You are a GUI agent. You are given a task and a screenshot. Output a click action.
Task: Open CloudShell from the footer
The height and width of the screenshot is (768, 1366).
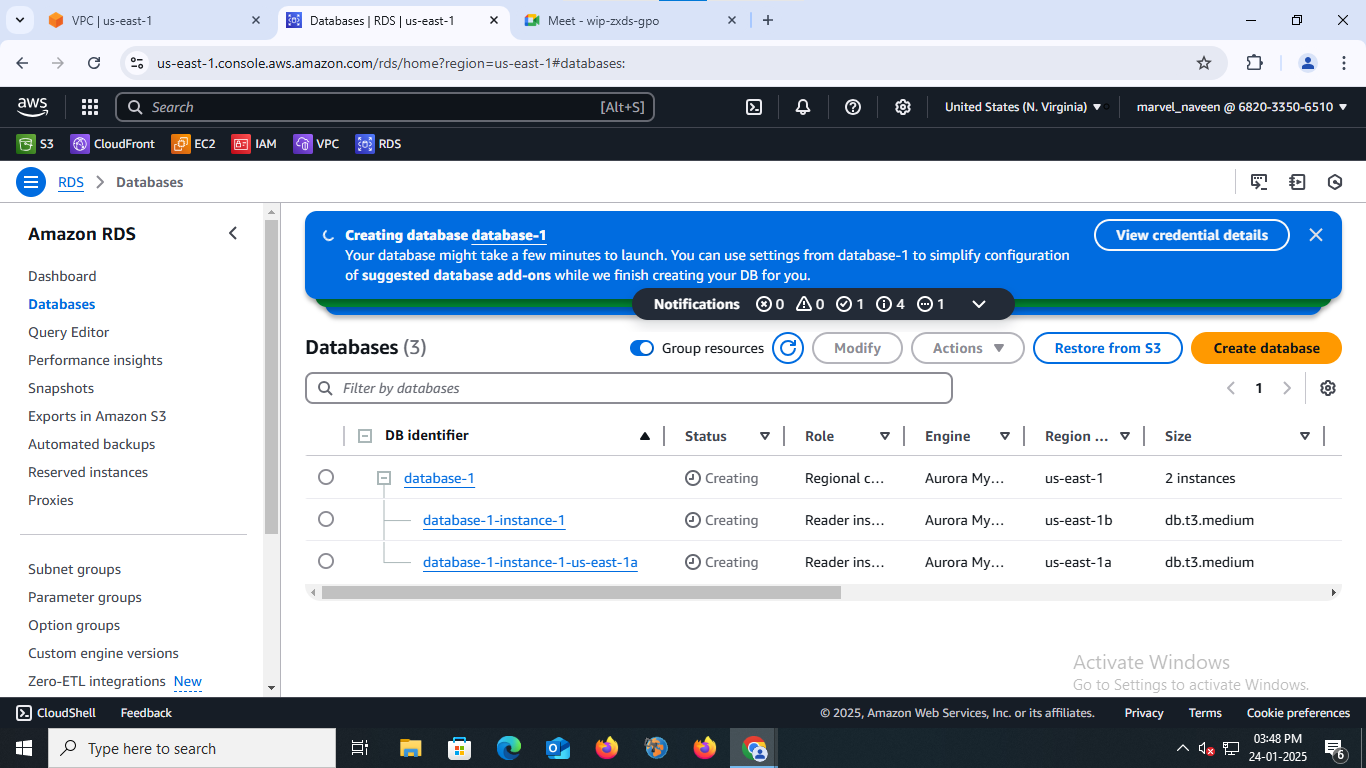tap(55, 713)
